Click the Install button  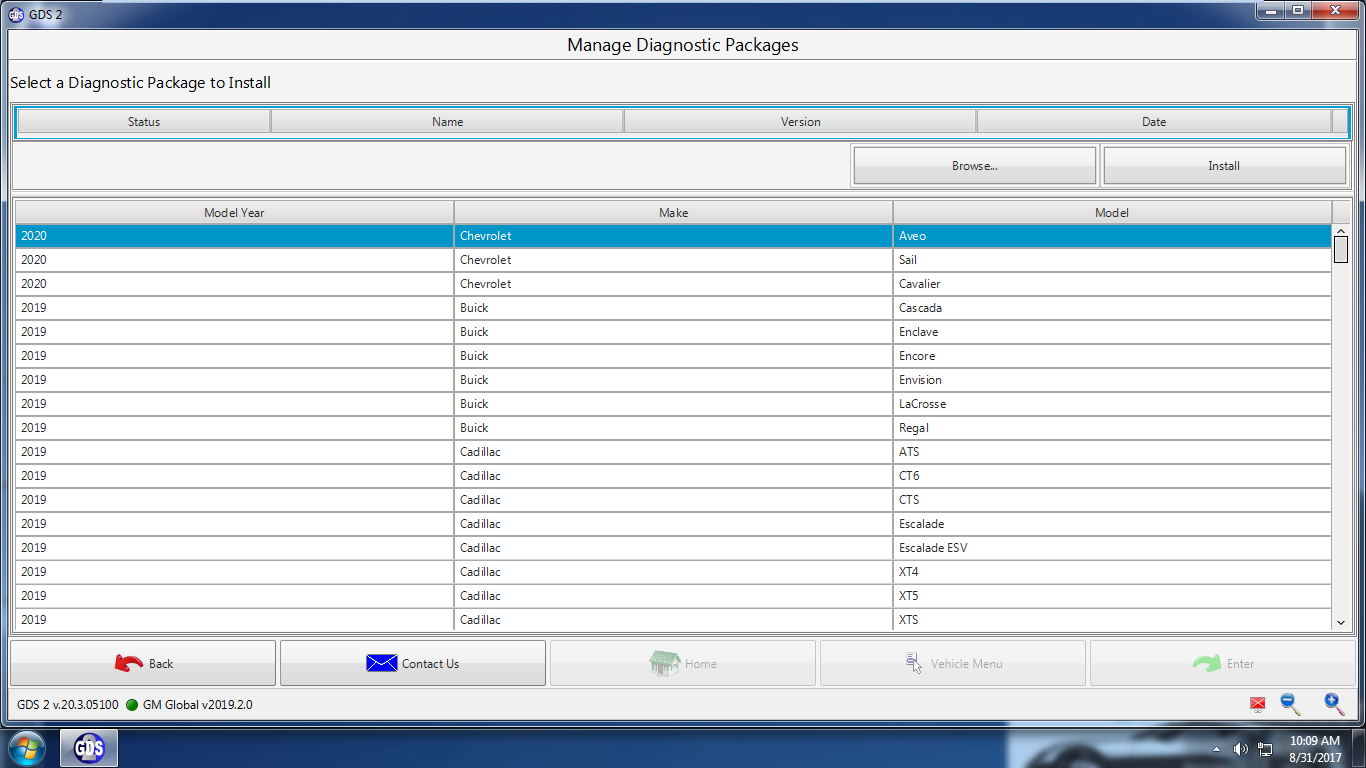pos(1224,166)
